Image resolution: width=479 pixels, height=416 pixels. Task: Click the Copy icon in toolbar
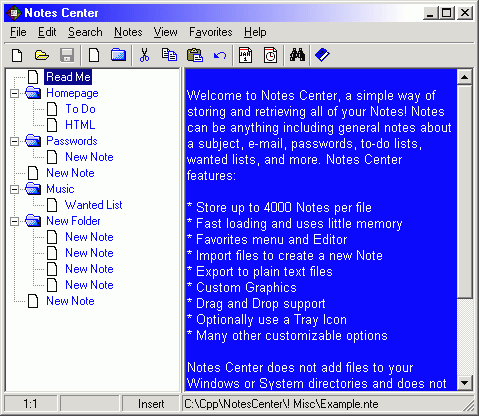coord(169,55)
